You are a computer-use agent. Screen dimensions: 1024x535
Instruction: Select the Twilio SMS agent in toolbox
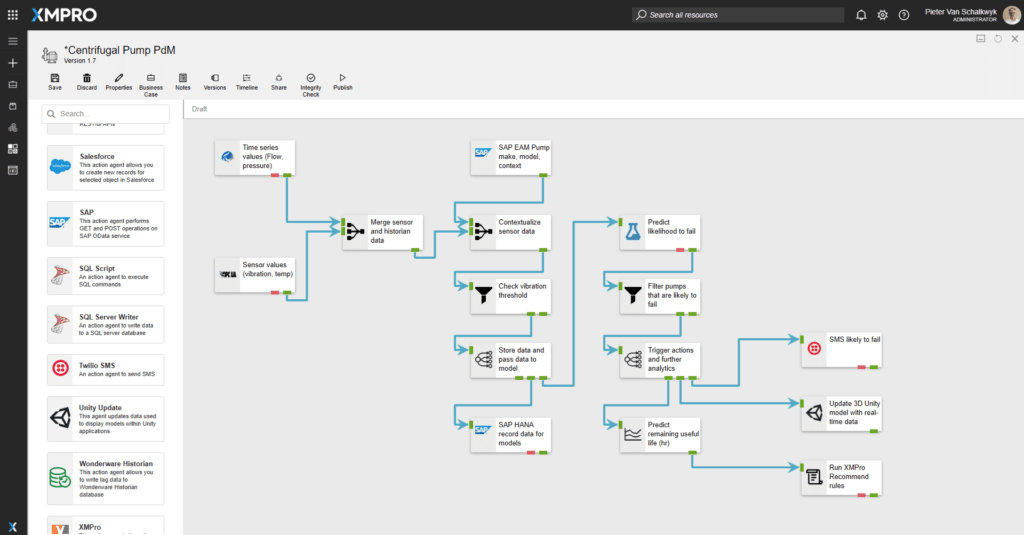(x=104, y=370)
